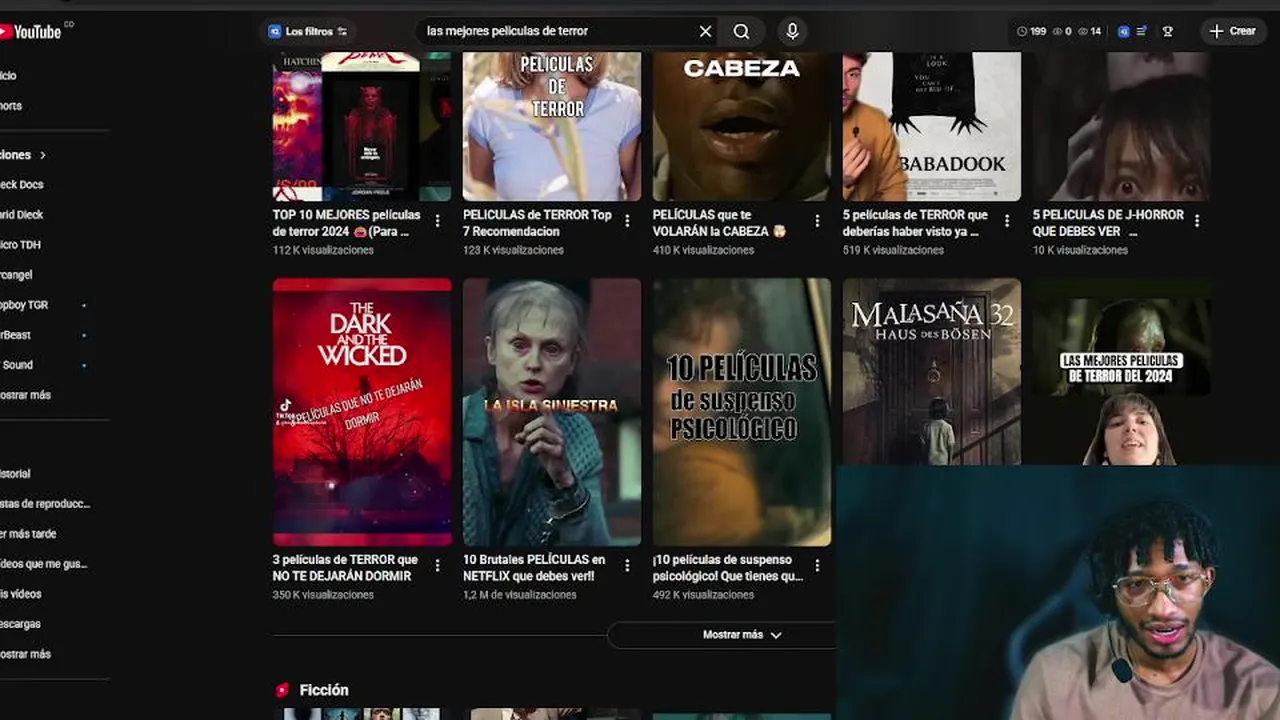1280x720 pixels.
Task: Clear the search text with the X
Action: point(705,31)
